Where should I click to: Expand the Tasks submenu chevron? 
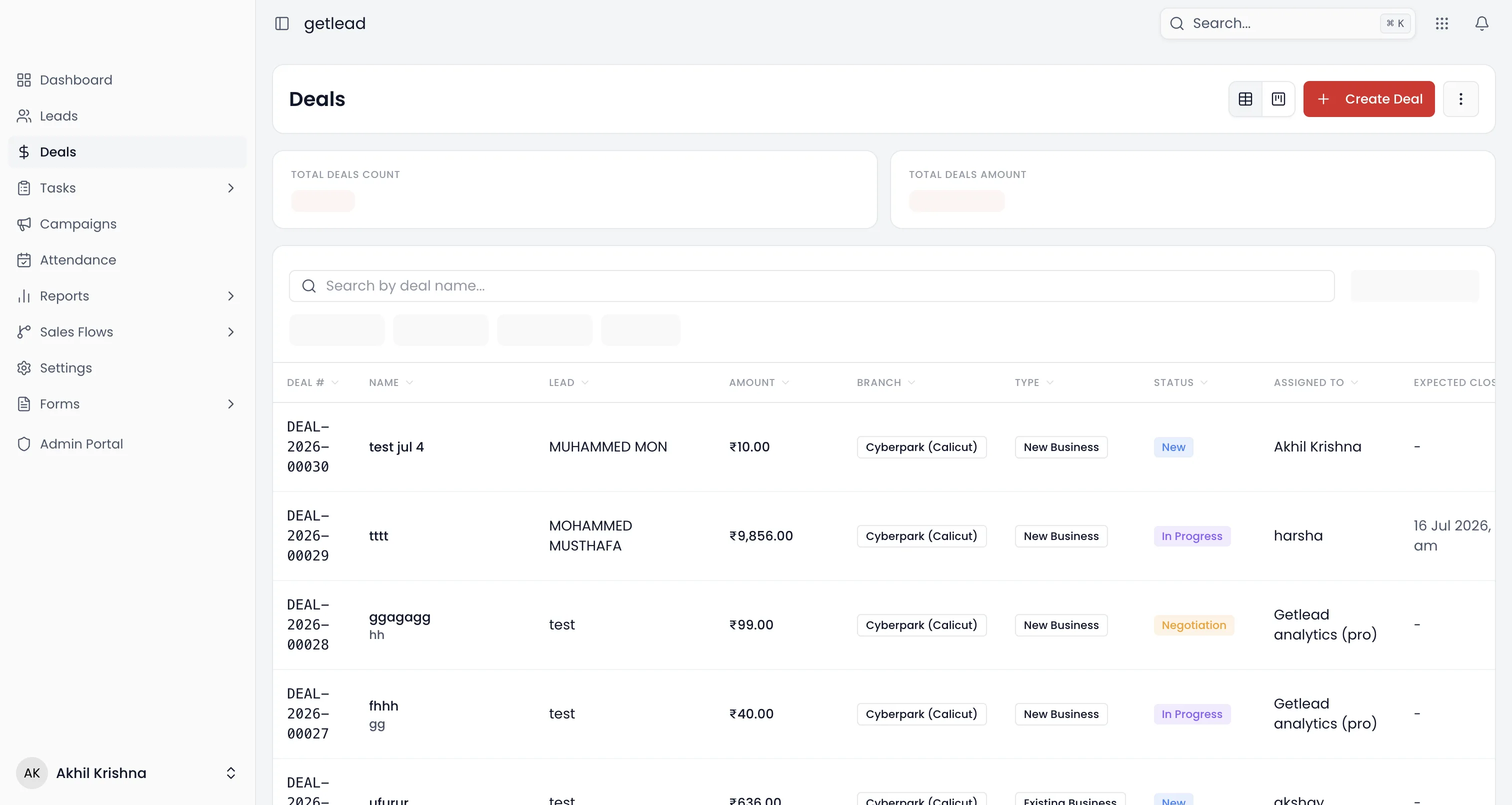[x=230, y=188]
